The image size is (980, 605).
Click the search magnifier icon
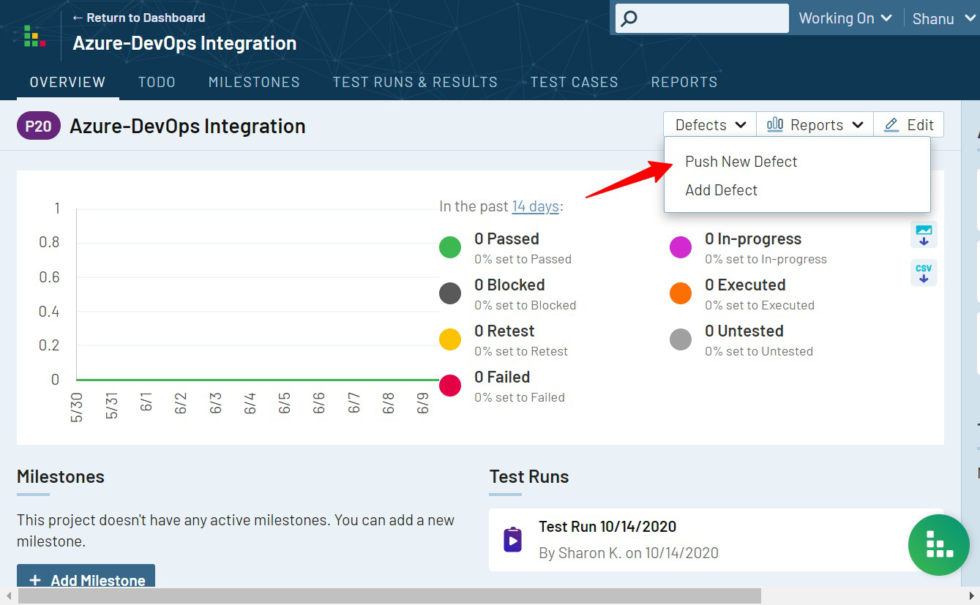[628, 18]
